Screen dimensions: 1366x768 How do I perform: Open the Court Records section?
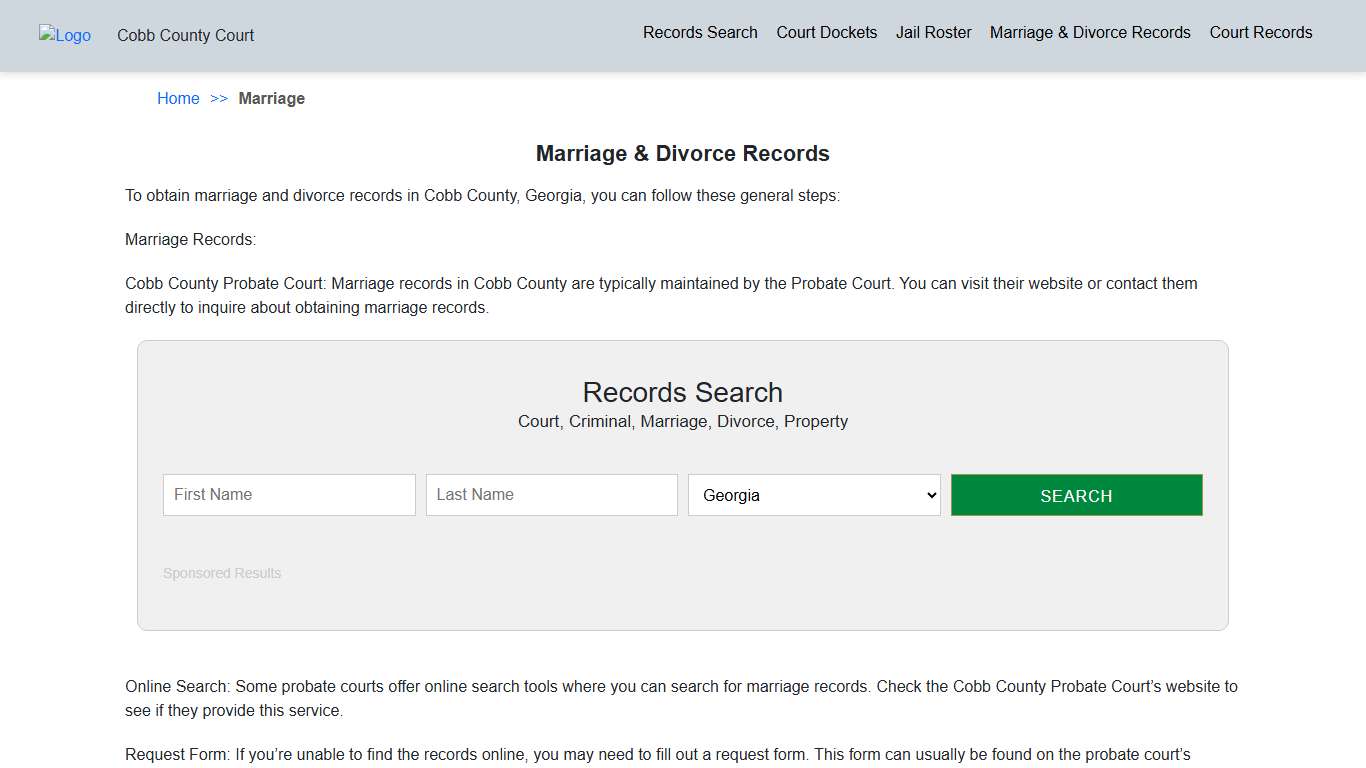pos(1260,32)
